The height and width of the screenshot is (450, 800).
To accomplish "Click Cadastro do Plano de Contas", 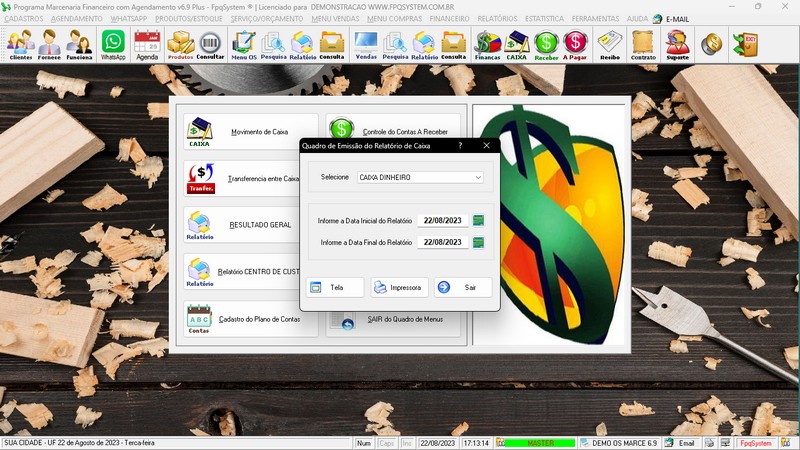I will [251, 319].
